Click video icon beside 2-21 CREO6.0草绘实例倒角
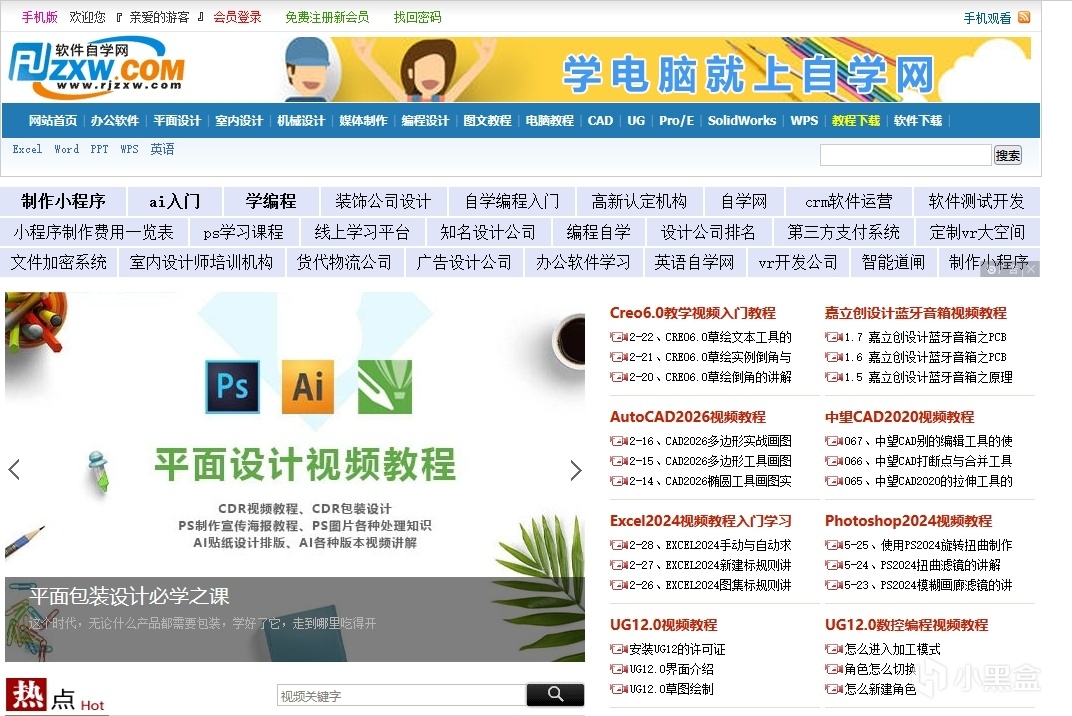Screen dimensions: 1072x716 [619, 357]
